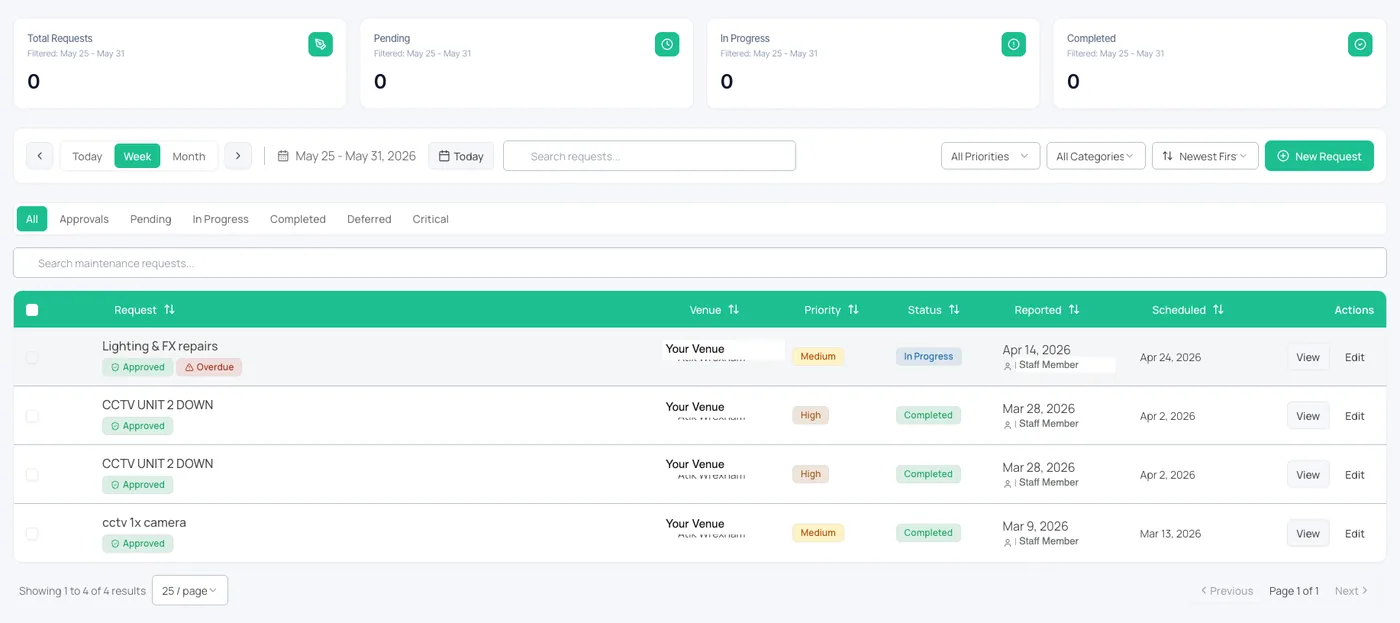
Task: Check the cctv 1x camera row checkbox
Action: [x=32, y=534]
